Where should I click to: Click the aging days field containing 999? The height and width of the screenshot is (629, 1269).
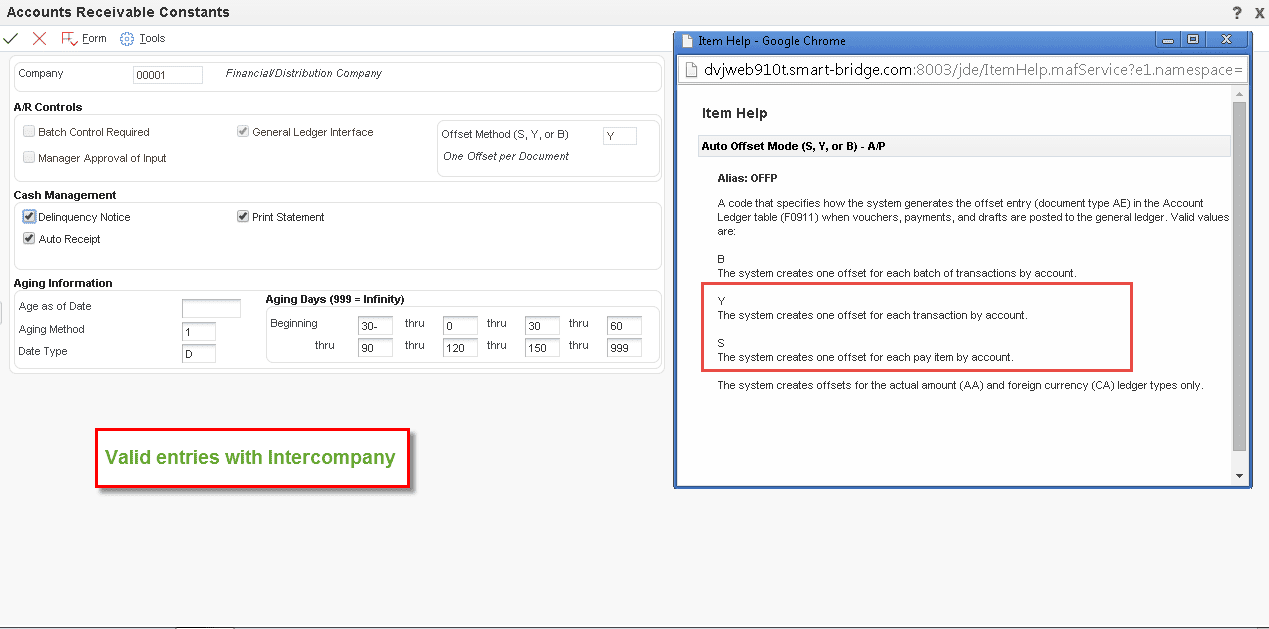tap(624, 348)
